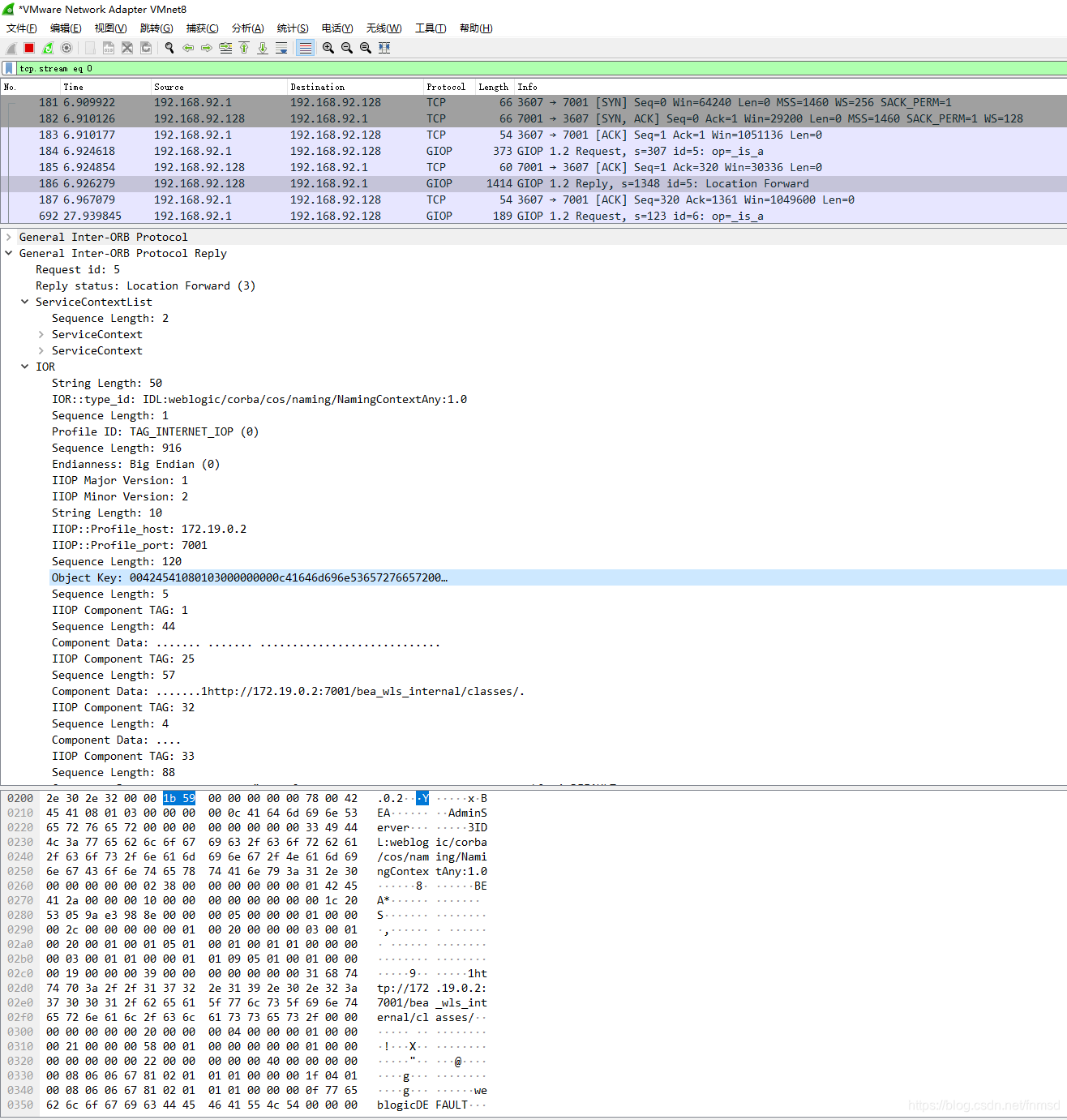
Task: Select packet 183 ACK Win=1051136 row
Action: click(x=533, y=135)
